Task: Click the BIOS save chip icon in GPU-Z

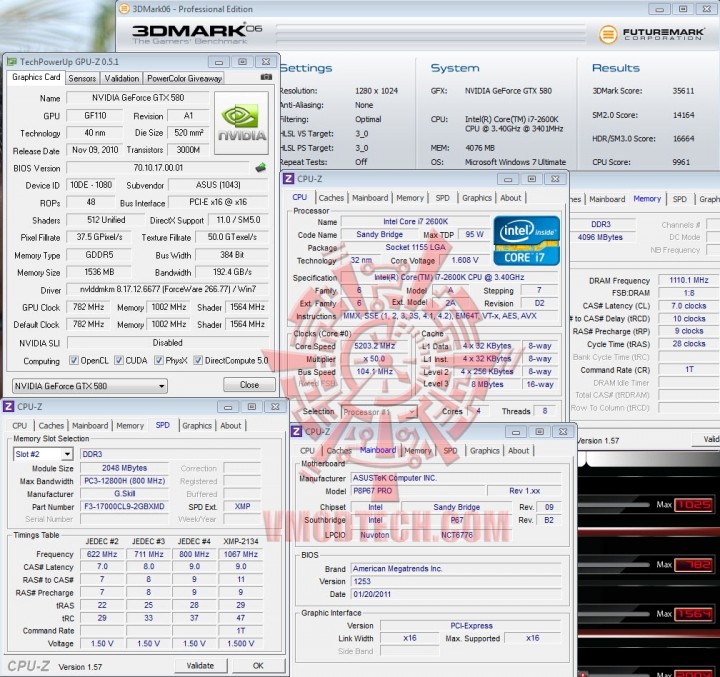Action: coord(260,168)
